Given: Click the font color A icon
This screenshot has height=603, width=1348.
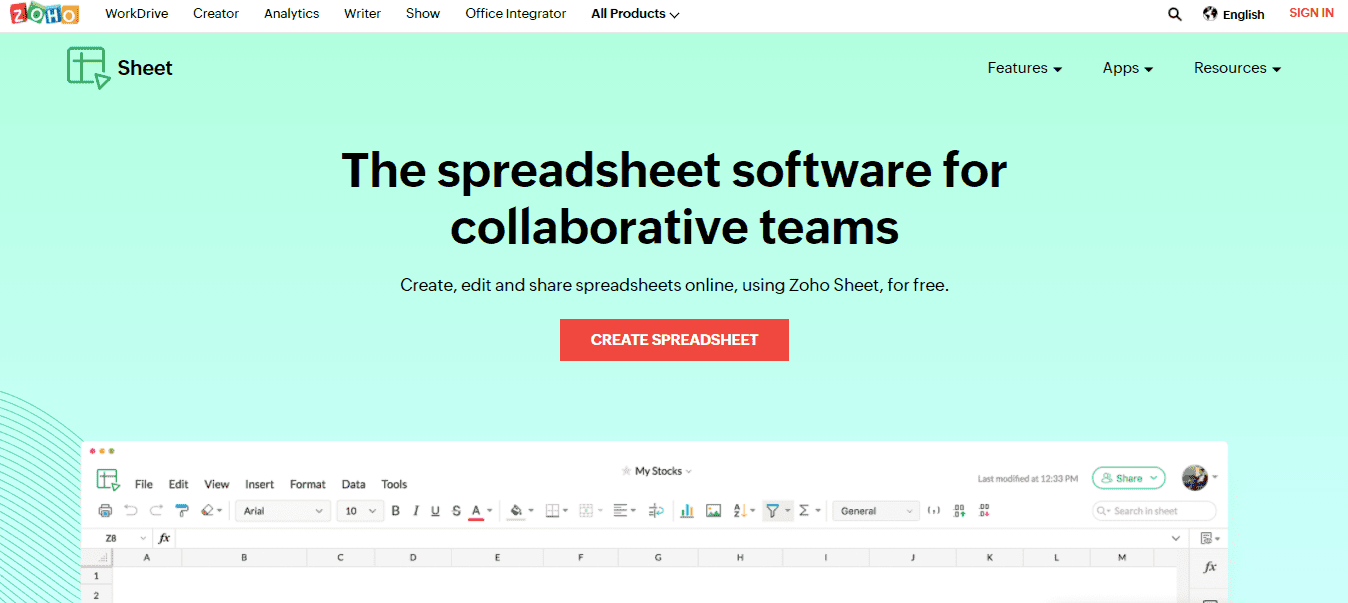Looking at the screenshot, I should (x=477, y=511).
